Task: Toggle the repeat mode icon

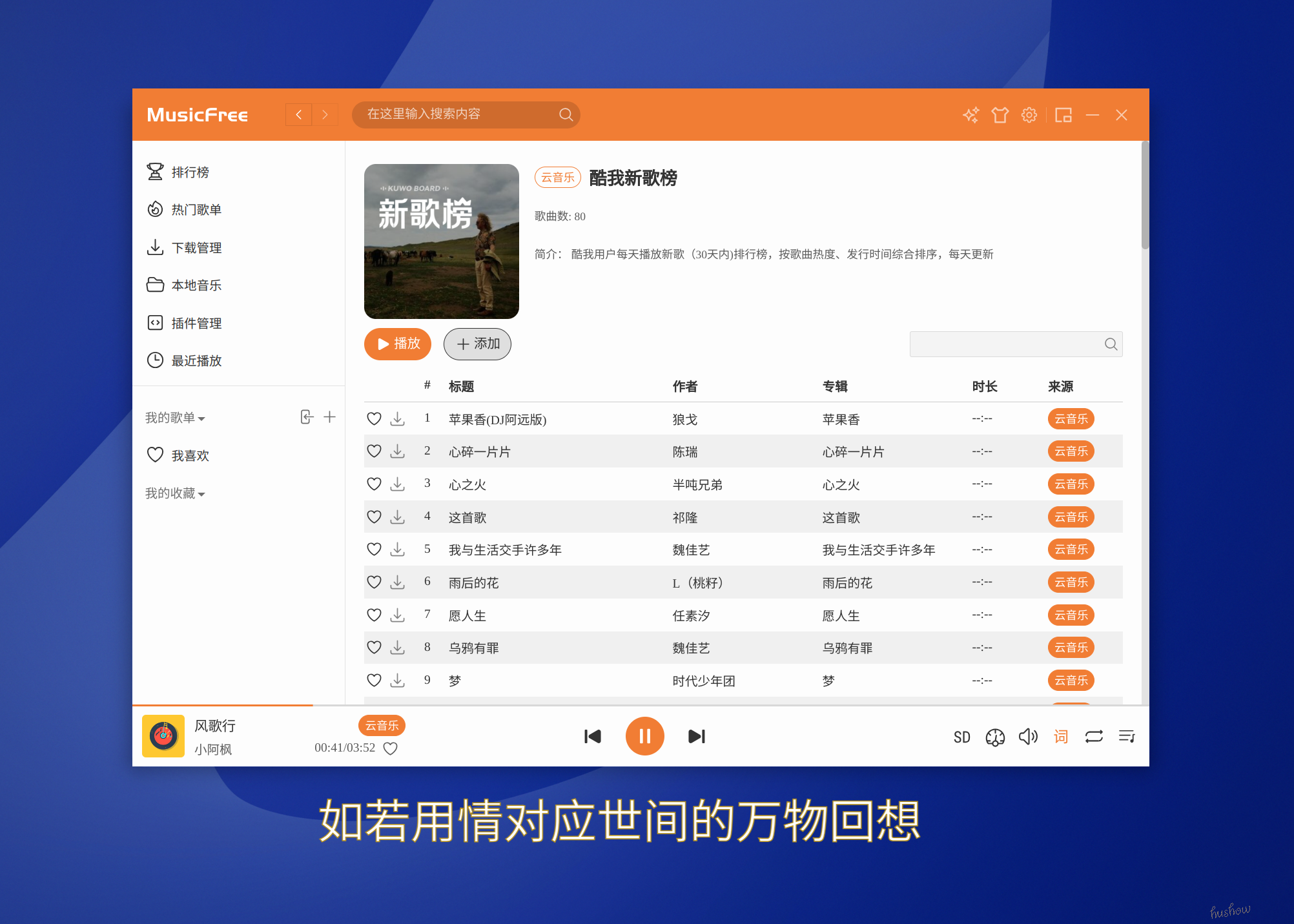Action: tap(1094, 737)
